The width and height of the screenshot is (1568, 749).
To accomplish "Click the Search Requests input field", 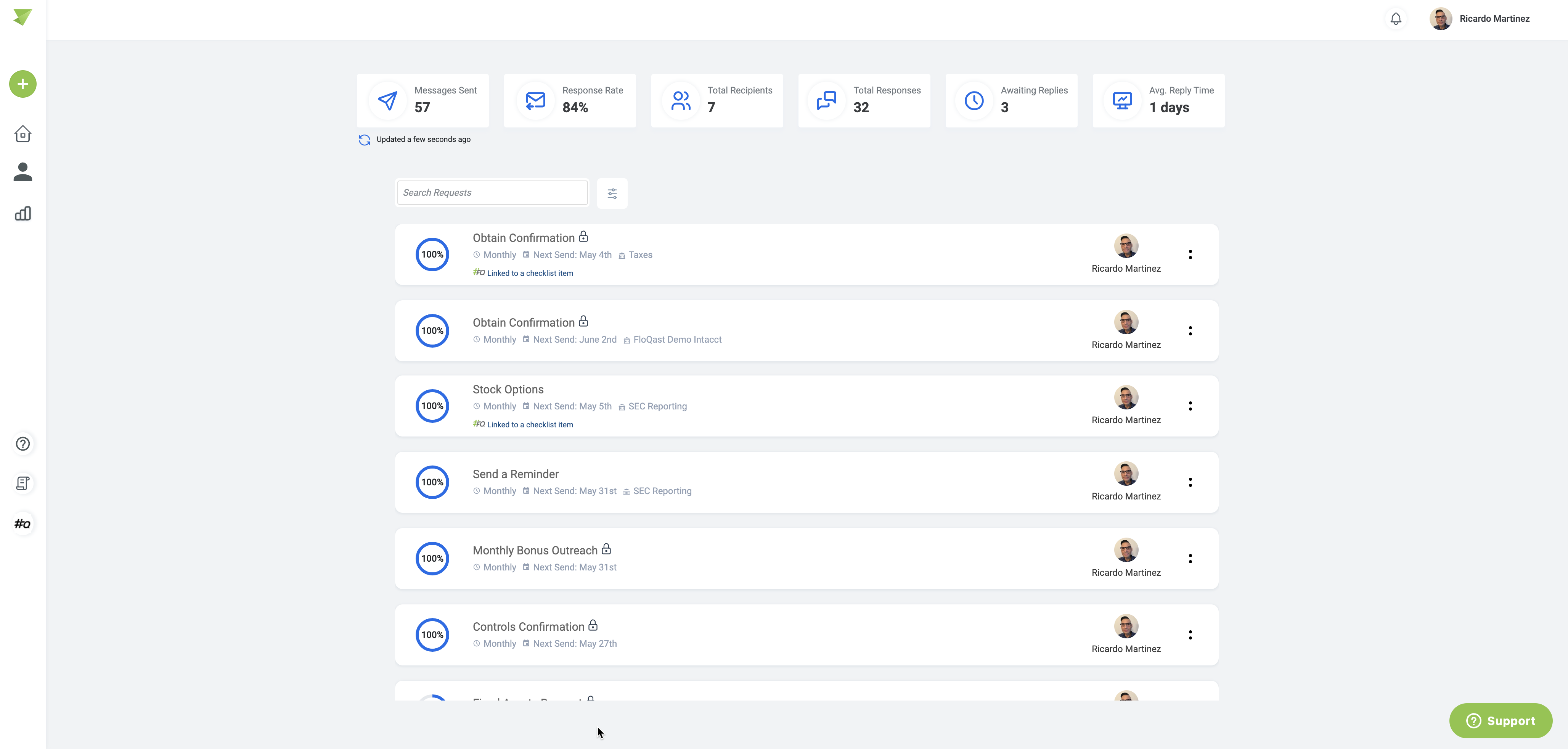I will point(492,192).
